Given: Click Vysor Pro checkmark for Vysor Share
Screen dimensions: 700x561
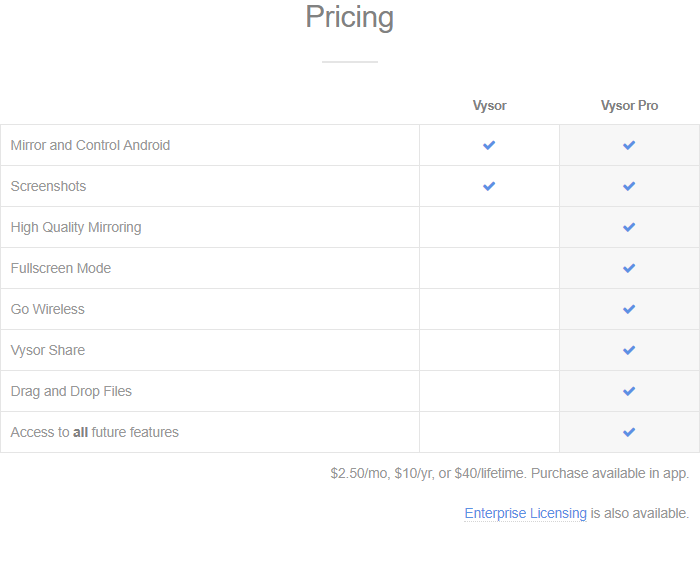Looking at the screenshot, I should (x=629, y=350).
